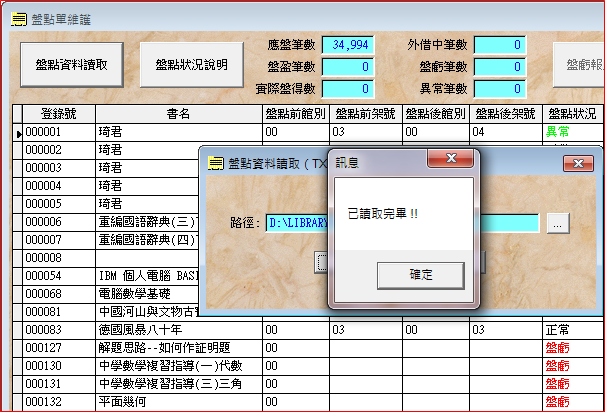The image size is (605, 412).
Task: Click book title 中學數學複習指導(一)代數
Action: [x=171, y=366]
